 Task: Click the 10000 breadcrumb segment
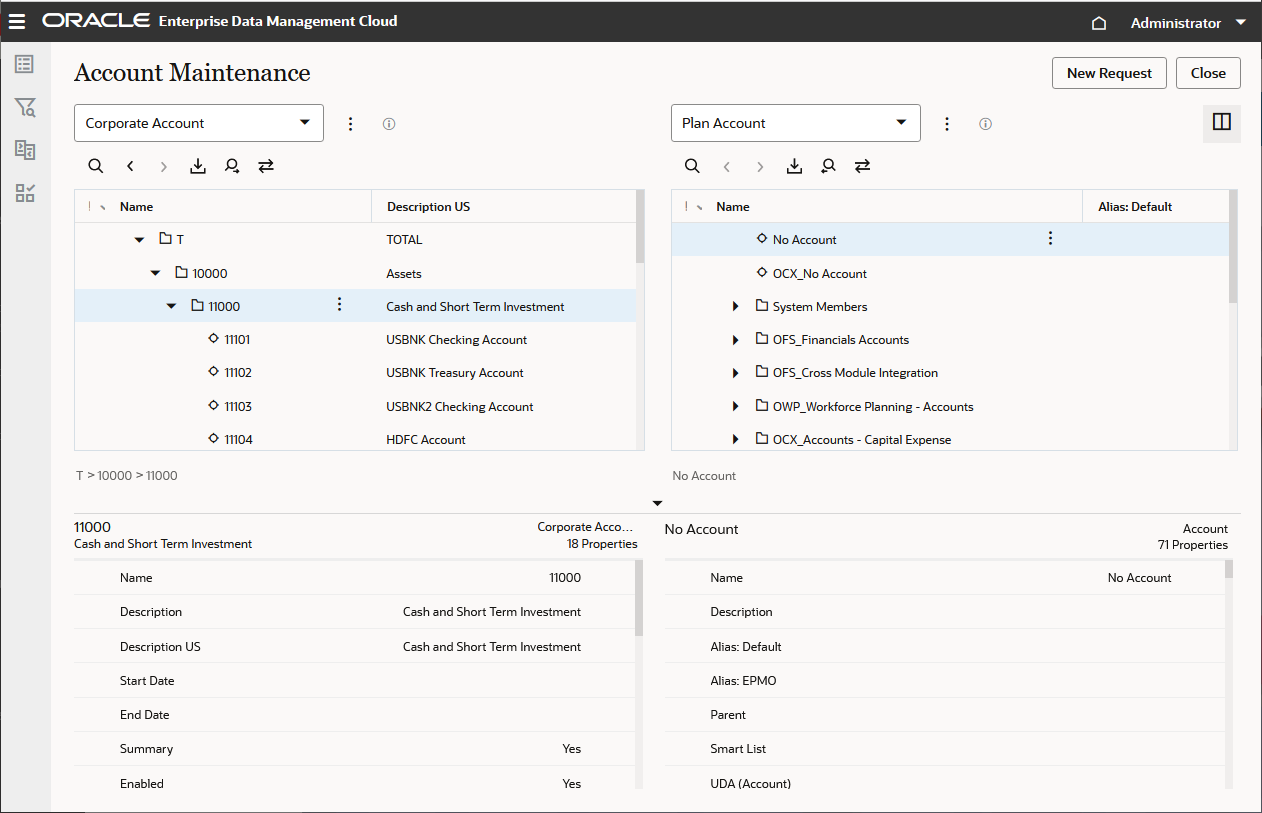pyautogui.click(x=114, y=476)
